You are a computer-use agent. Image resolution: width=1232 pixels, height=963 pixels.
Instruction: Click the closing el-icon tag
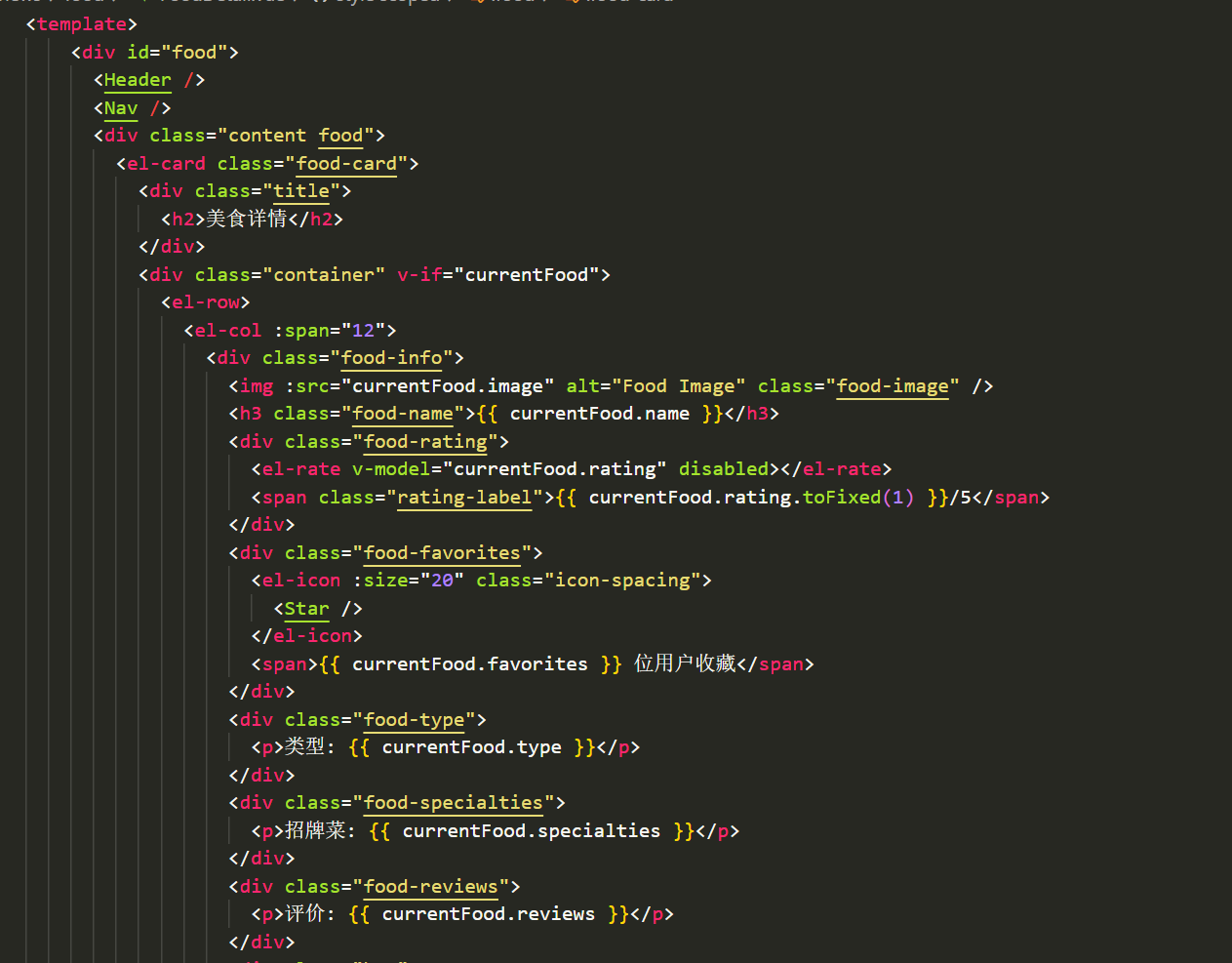click(x=306, y=636)
